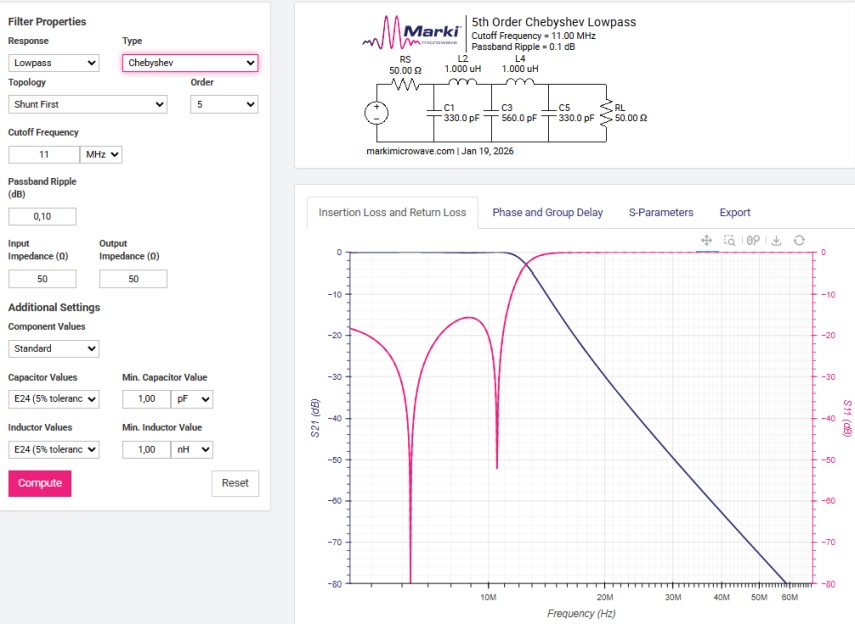Go to the Export tab
855x624 pixels.
(735, 212)
